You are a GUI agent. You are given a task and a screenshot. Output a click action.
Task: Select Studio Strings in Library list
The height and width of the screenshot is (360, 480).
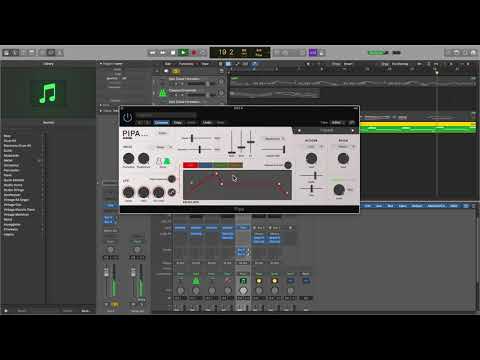tap(14, 190)
